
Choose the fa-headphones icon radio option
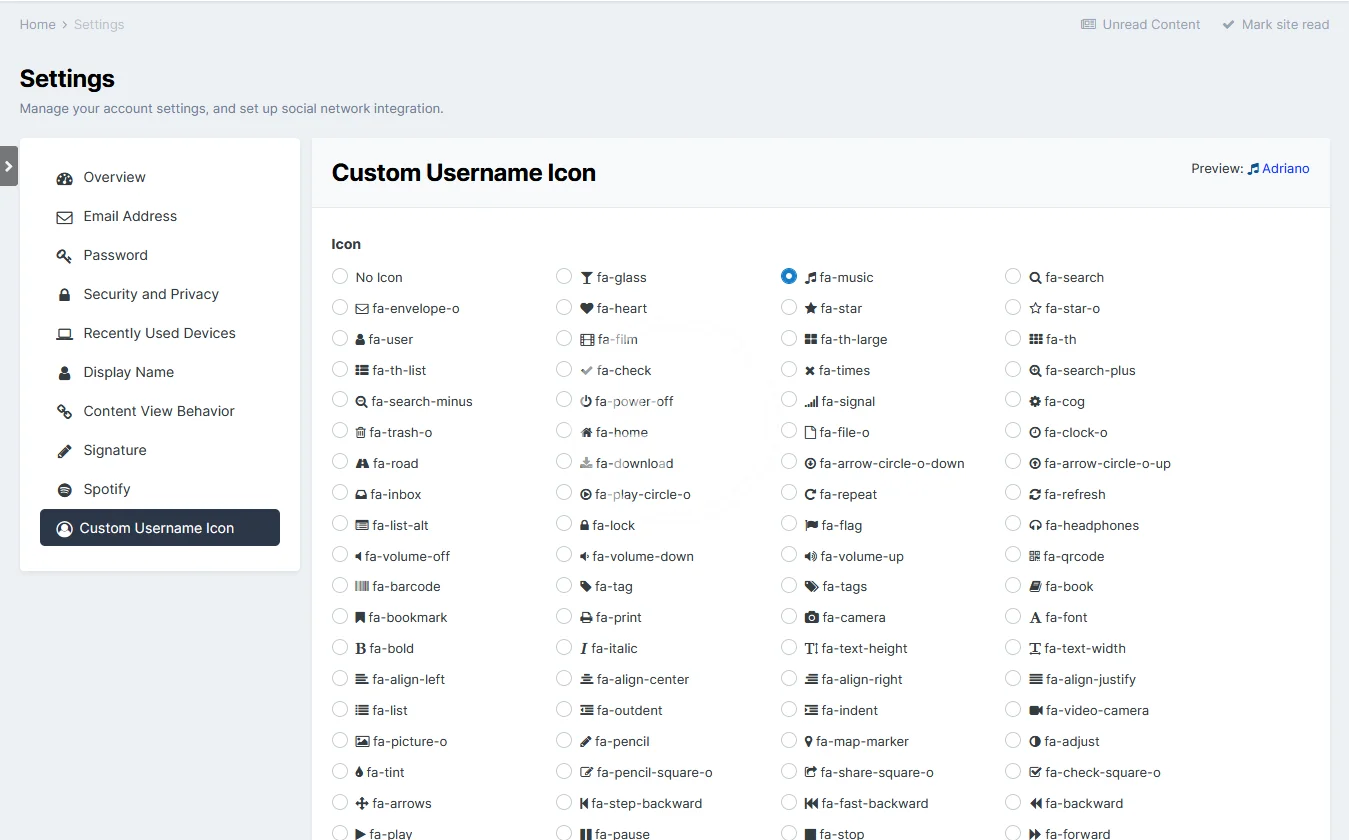(x=1013, y=525)
